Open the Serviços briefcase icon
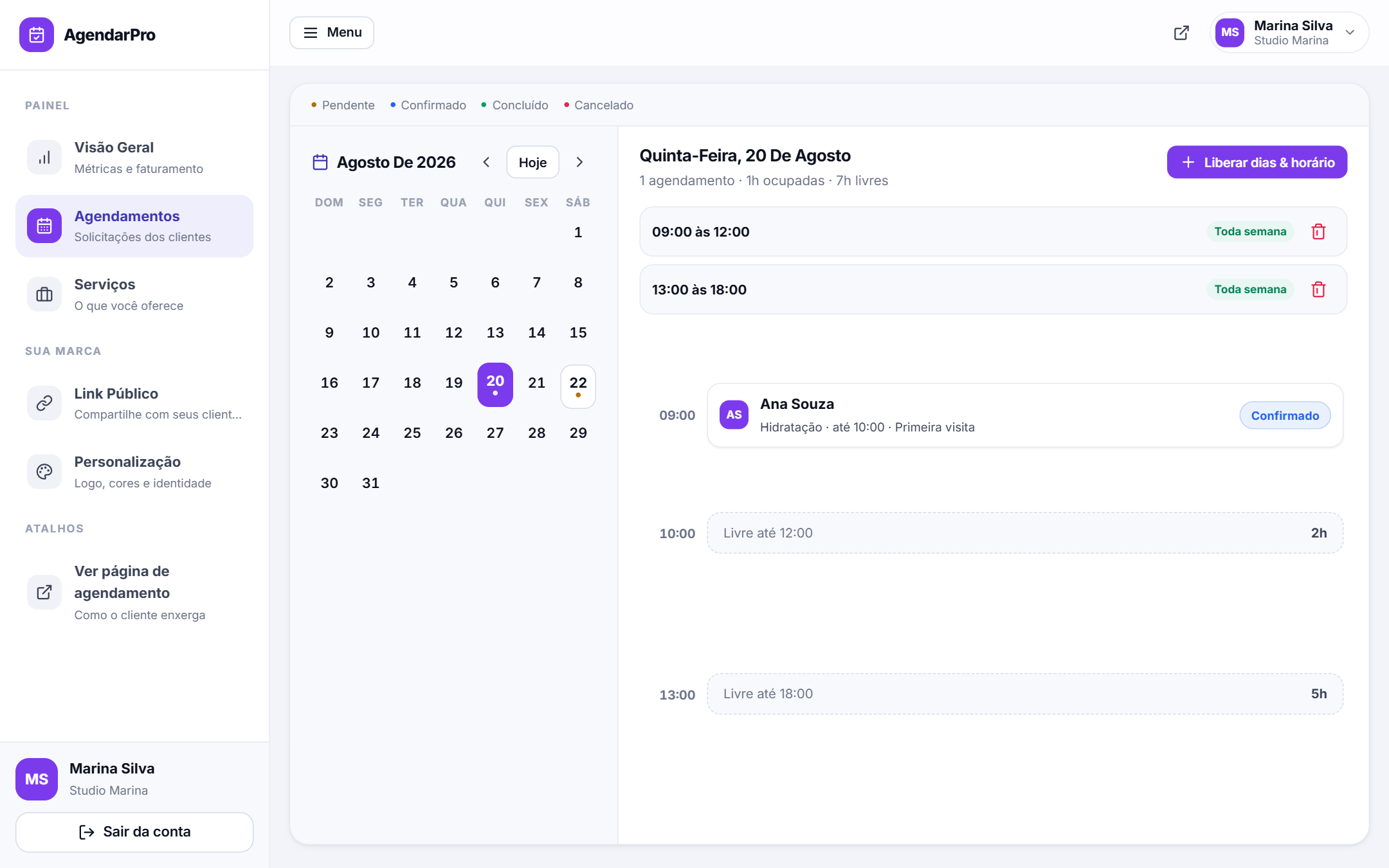This screenshot has width=1389, height=868. (x=44, y=294)
